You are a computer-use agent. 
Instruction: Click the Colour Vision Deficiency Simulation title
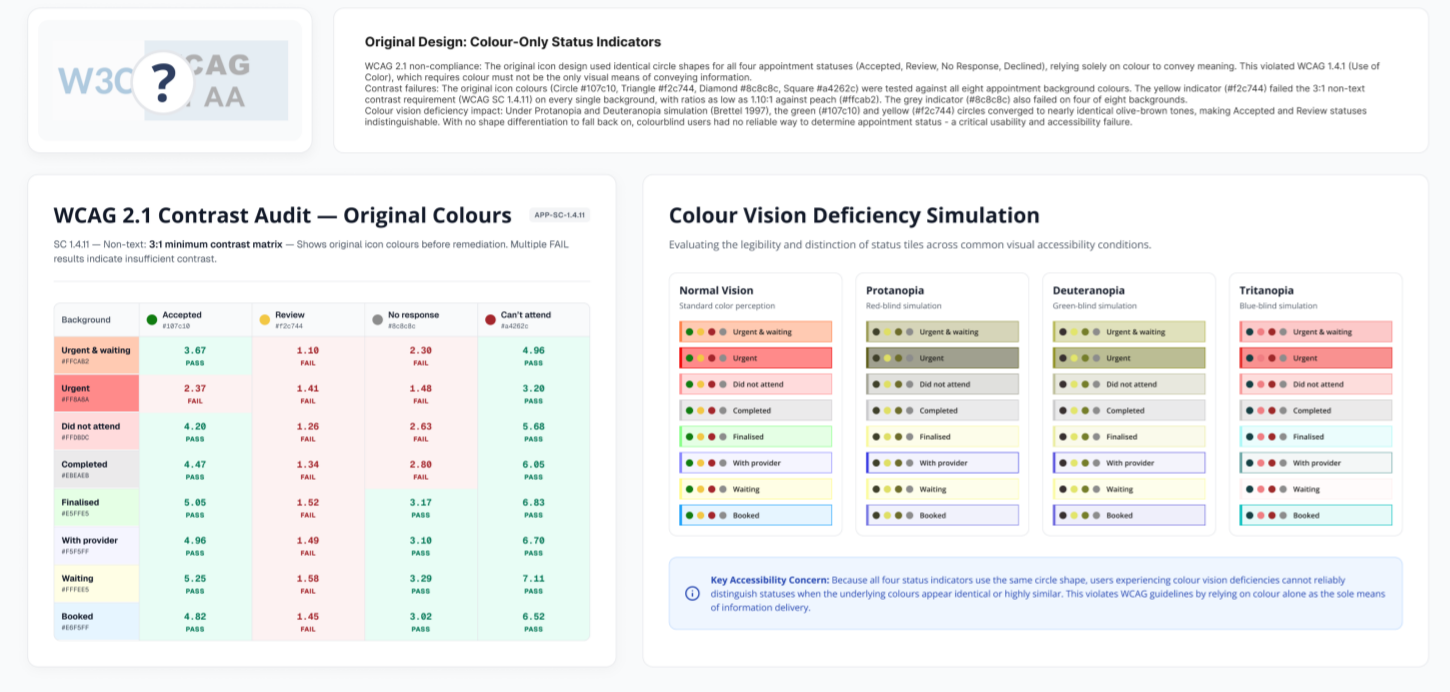[x=854, y=215]
